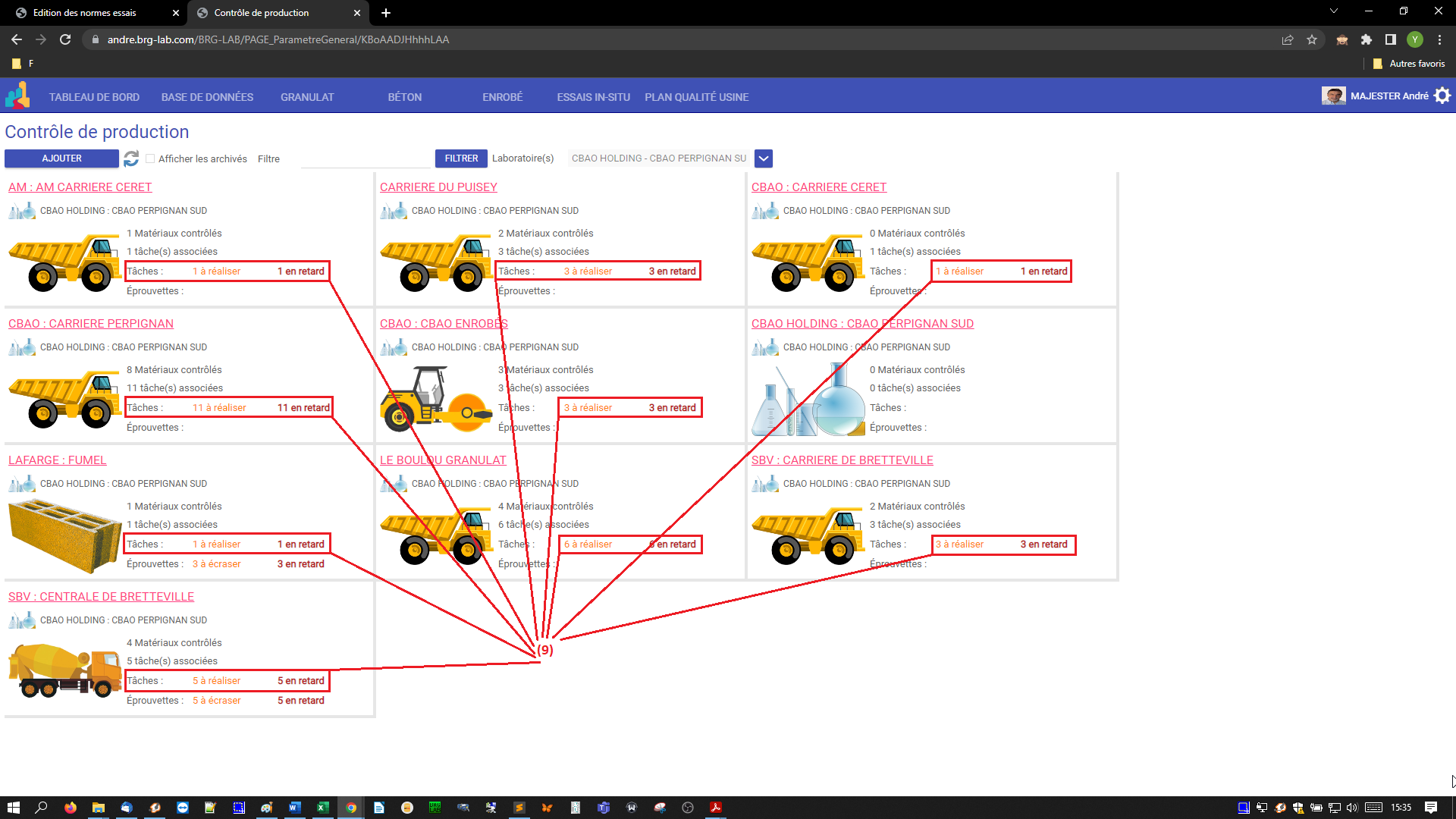Open the Adobe Acrobat taskbar icon
Screen dimensions: 1456x819
click(715, 808)
